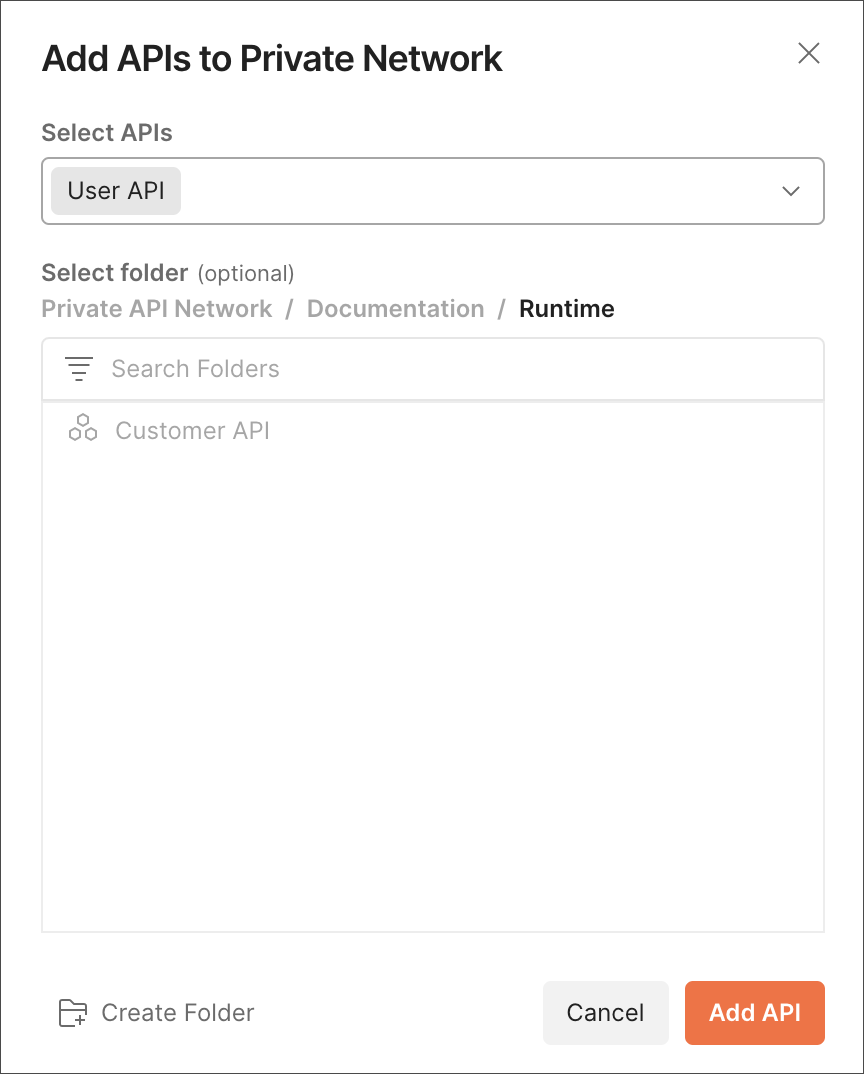Click the Runtime breadcrumb
Screen dimensions: 864x1074
(x=567, y=309)
